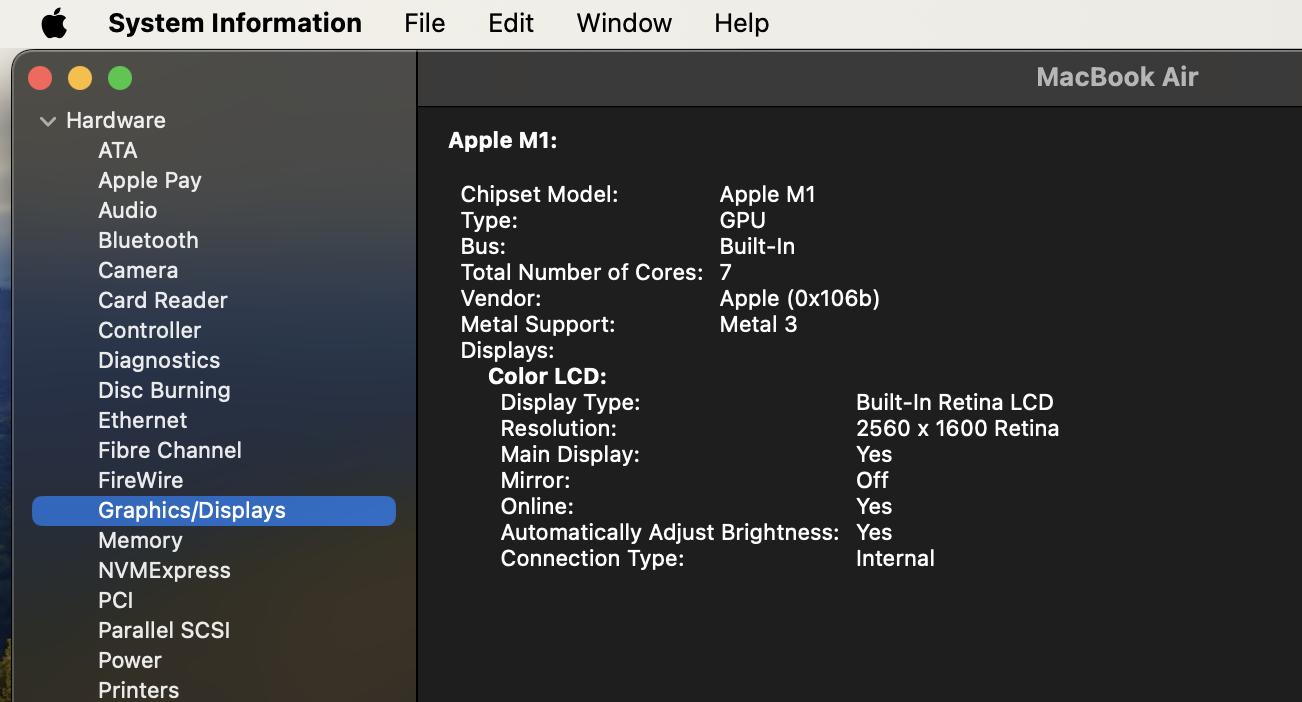Open the Edit menu
1302x702 pixels.
pos(511,23)
